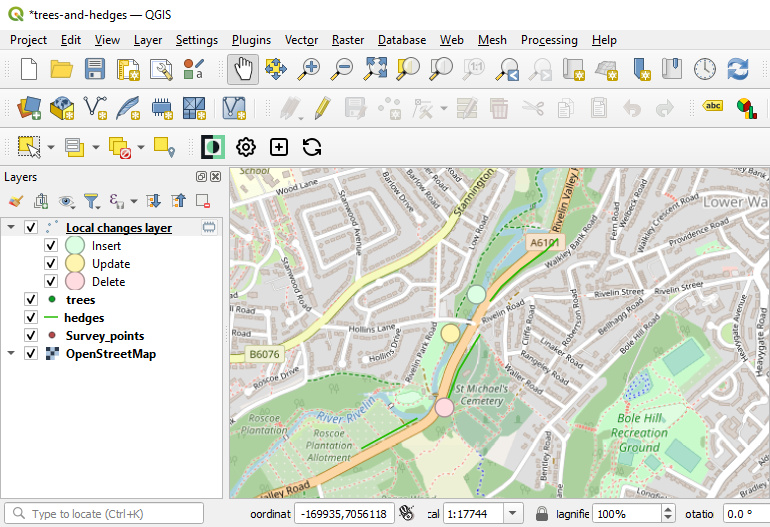Open new print layout icon
This screenshot has height=527, width=770.
(x=128, y=69)
